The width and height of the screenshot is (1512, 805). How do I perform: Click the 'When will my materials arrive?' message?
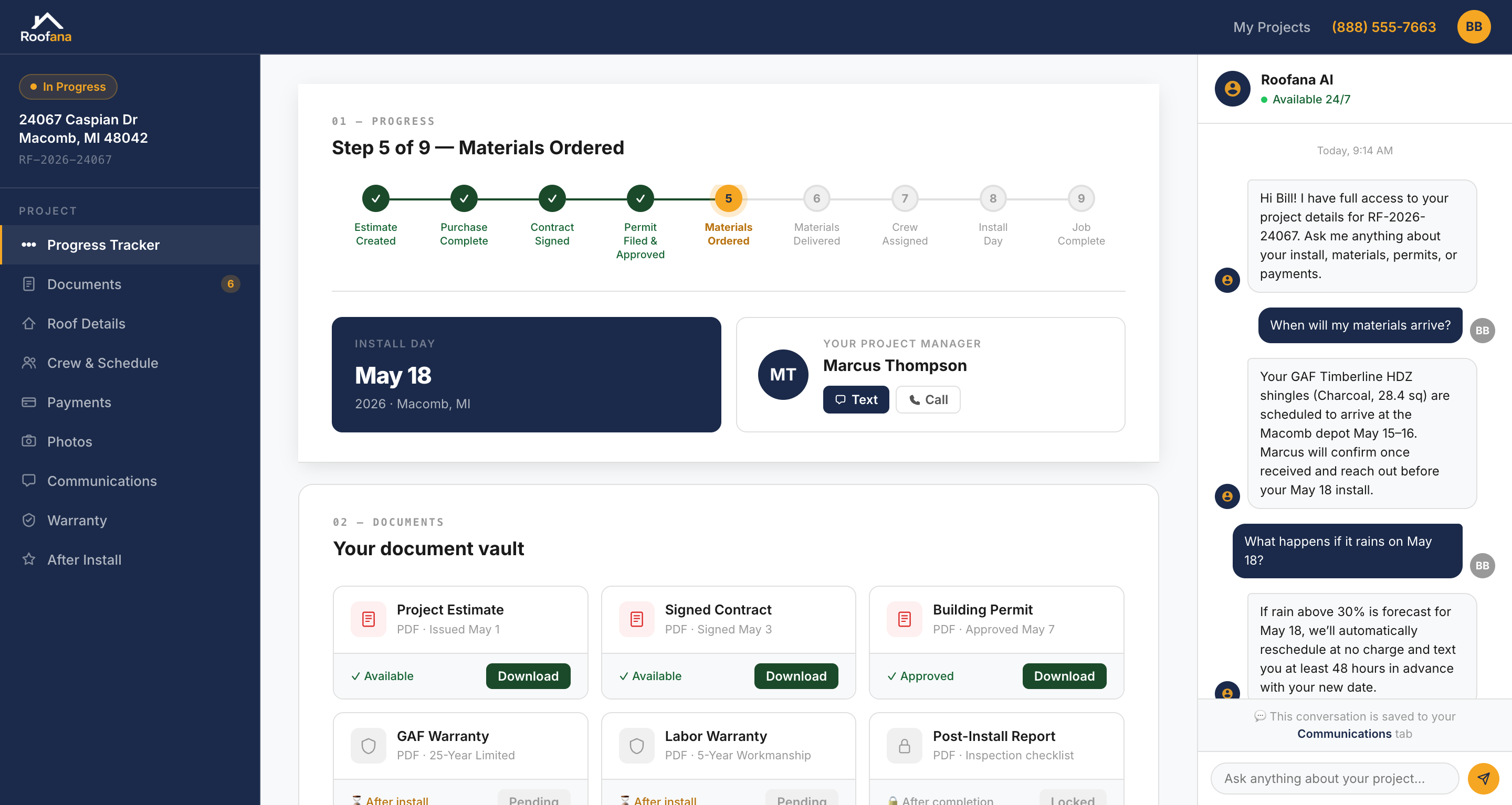(1360, 325)
